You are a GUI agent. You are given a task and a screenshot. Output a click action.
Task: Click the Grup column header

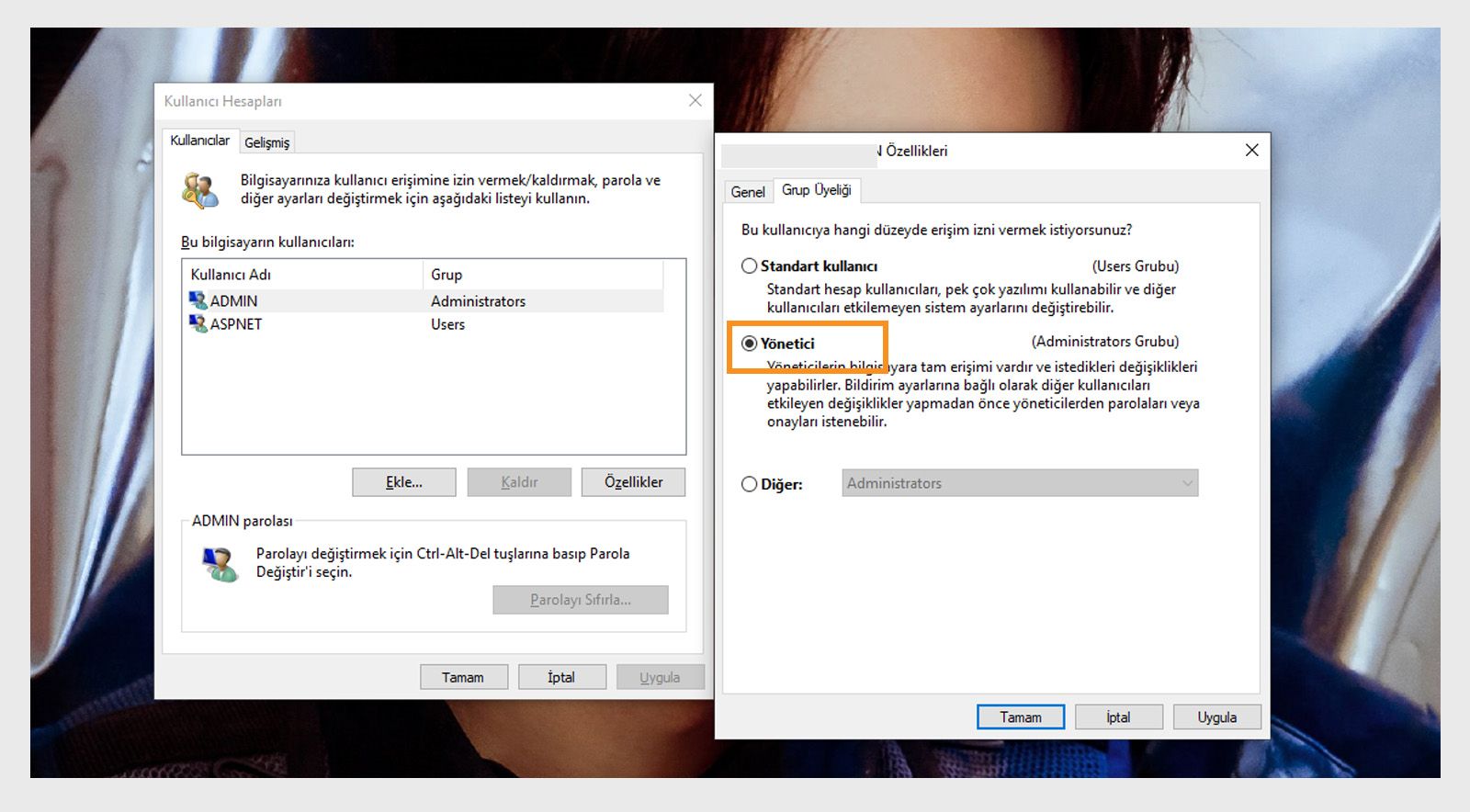(543, 275)
